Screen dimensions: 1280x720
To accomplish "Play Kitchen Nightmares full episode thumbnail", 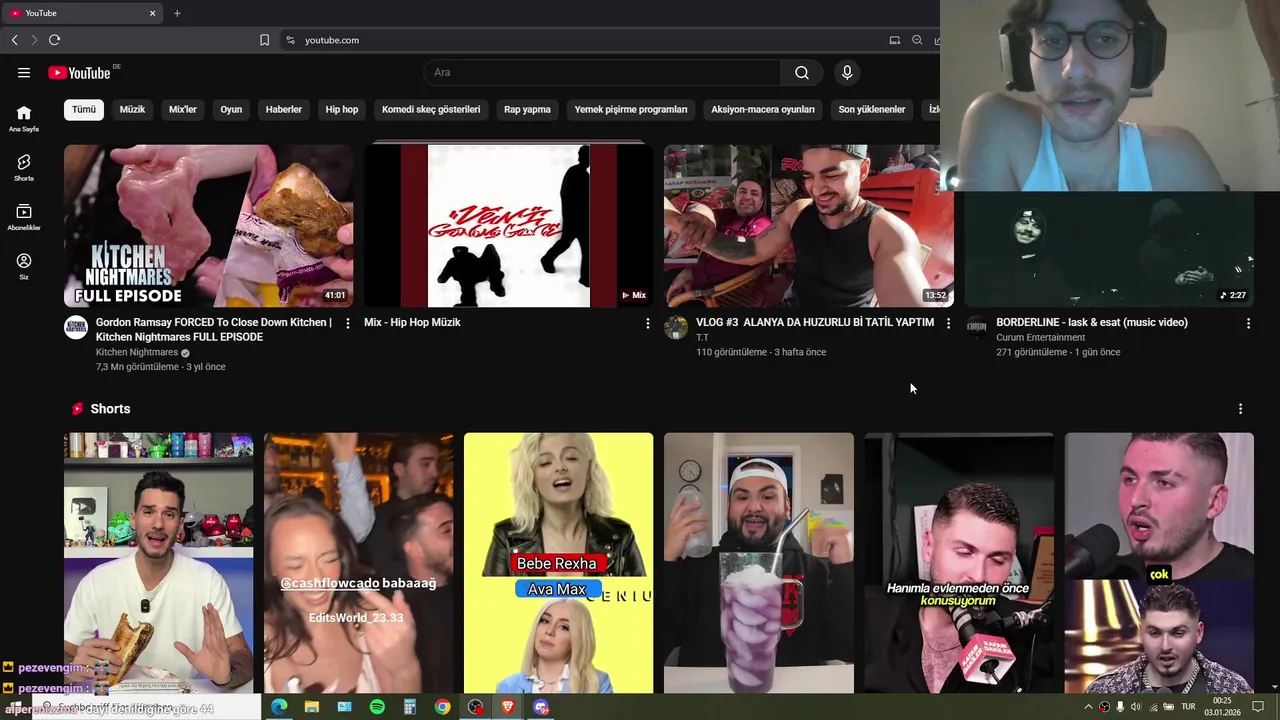I will click(x=208, y=226).
